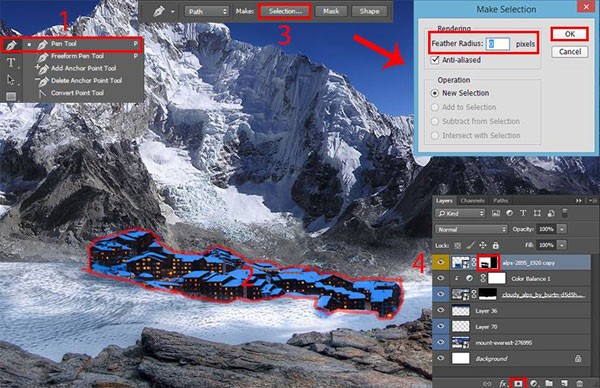This screenshot has width=600, height=388.
Task: Click the Opacity value field
Action: pyautogui.click(x=546, y=229)
